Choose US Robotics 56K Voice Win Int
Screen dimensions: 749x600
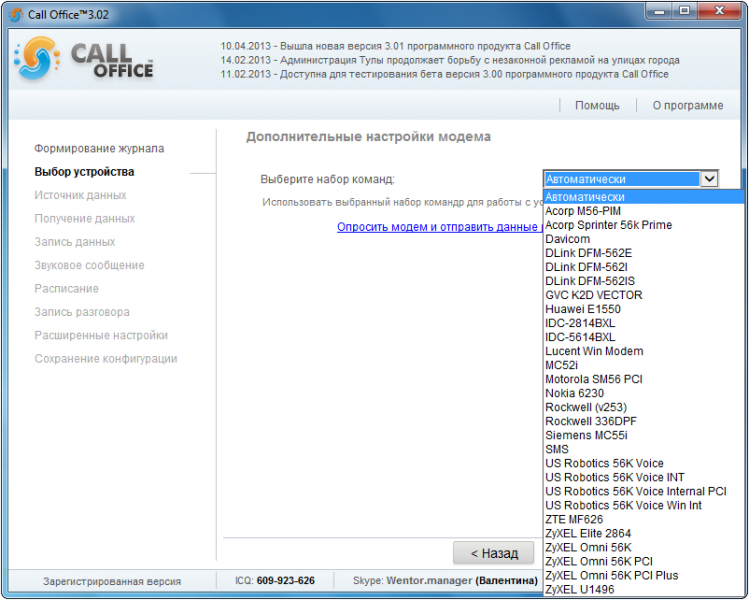point(644,505)
